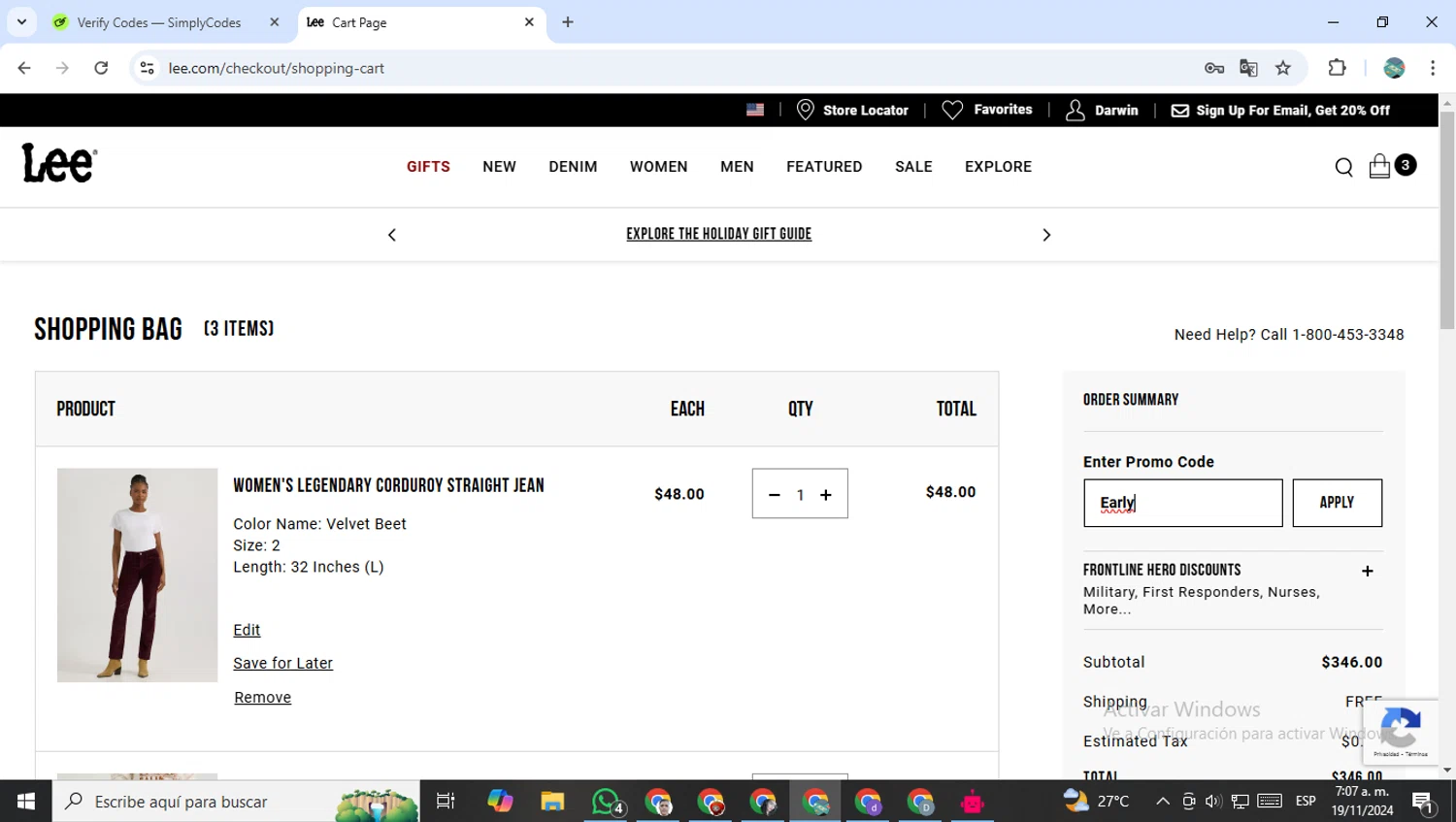Screen dimensions: 1456x822
Task: Open Darwin account profile icon
Action: coord(1075,110)
